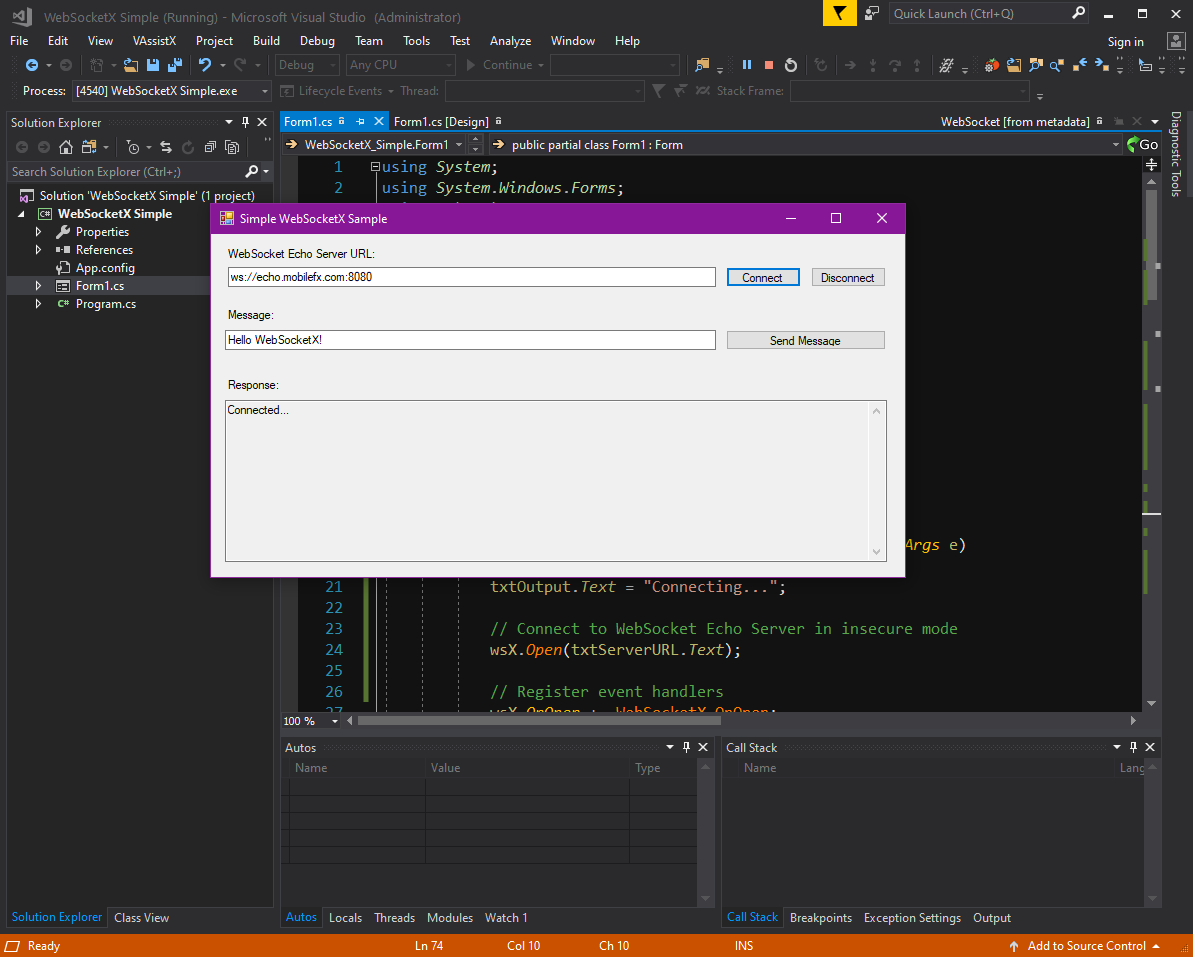This screenshot has height=957, width=1193.
Task: Click the Pending Changes Filter clock icon
Action: pos(133,147)
